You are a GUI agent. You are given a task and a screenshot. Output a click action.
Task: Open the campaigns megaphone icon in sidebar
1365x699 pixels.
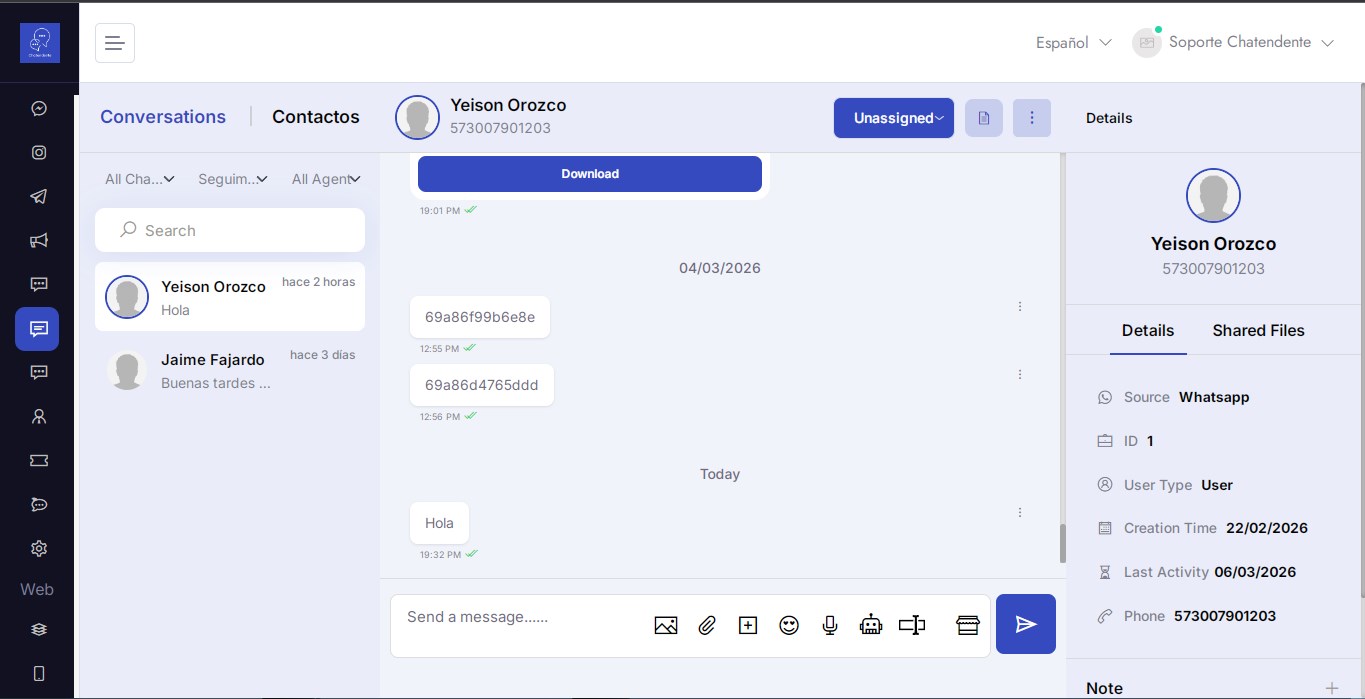37,240
